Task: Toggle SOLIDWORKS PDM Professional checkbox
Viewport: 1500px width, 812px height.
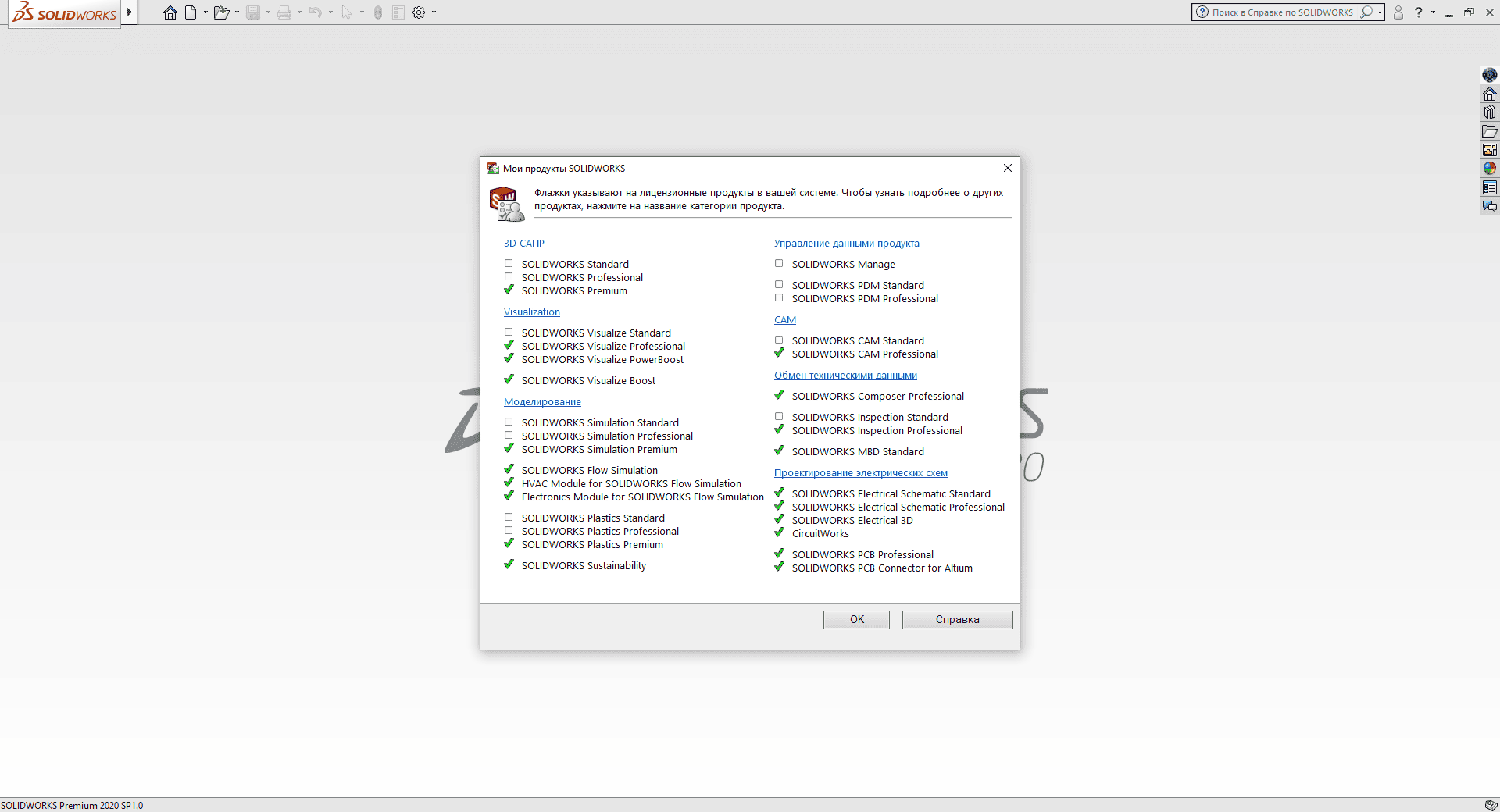Action: pyautogui.click(x=779, y=298)
